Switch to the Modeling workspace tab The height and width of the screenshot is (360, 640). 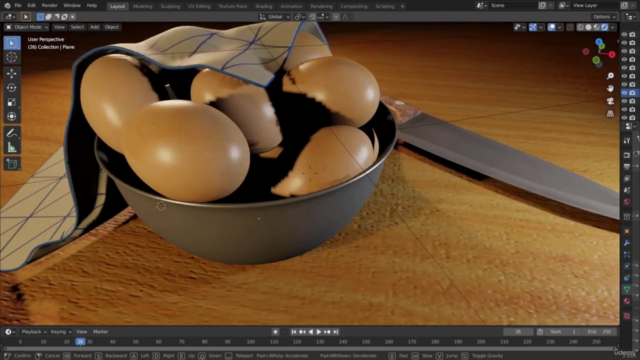[142, 6]
